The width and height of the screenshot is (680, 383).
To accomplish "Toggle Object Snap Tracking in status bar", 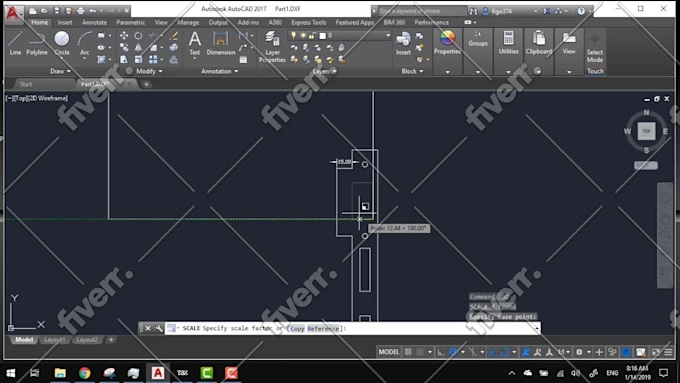I will (492, 352).
